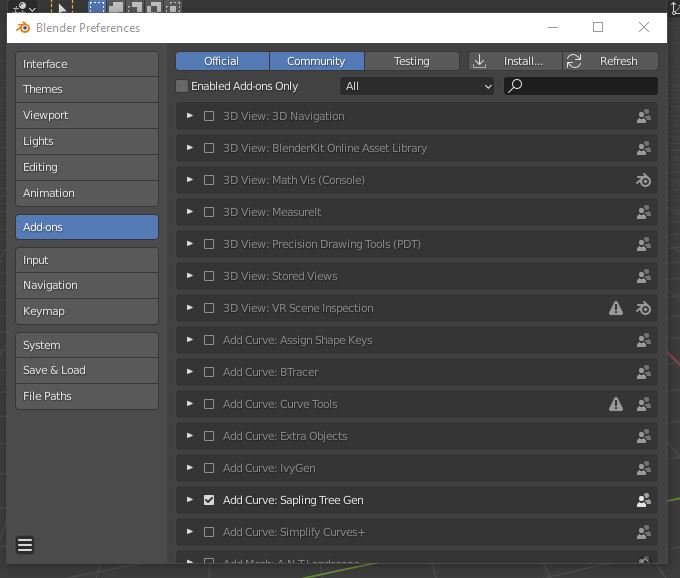
Task: Click the search magnifier icon
Action: 515,86
